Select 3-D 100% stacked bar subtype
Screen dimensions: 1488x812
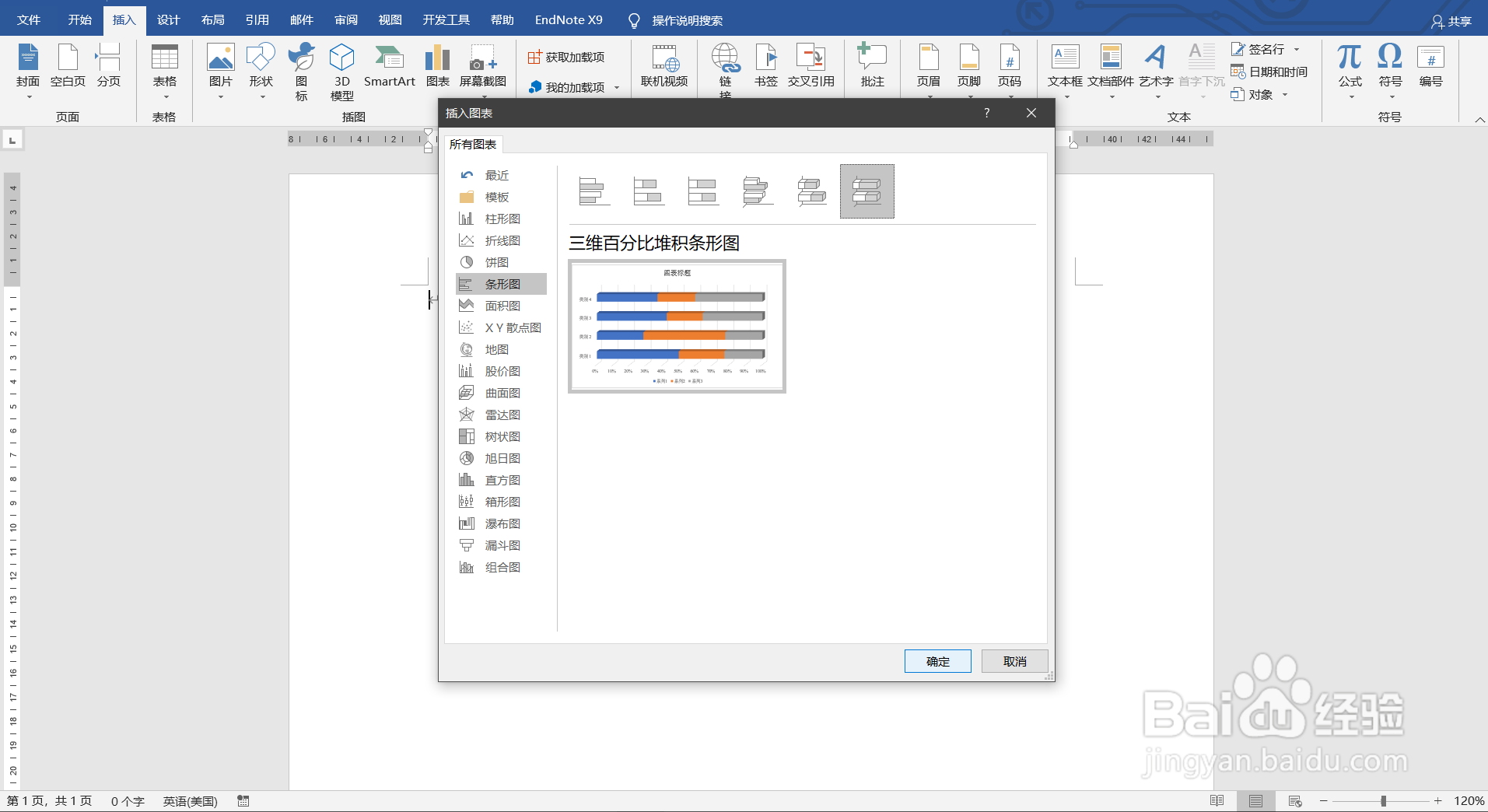[867, 191]
